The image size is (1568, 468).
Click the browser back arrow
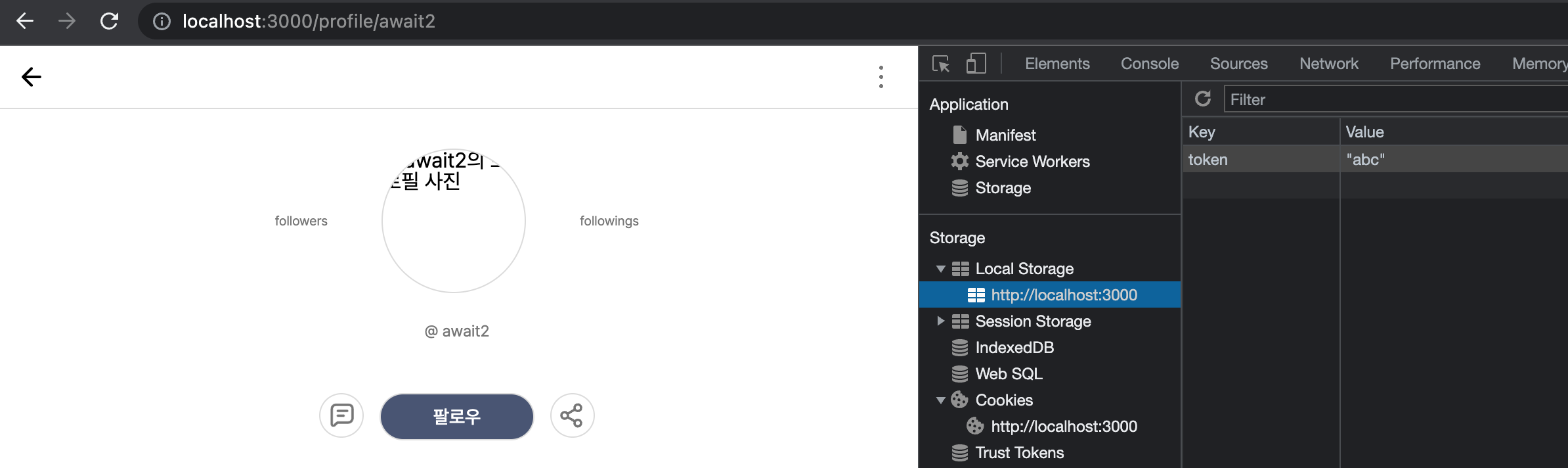point(25,21)
